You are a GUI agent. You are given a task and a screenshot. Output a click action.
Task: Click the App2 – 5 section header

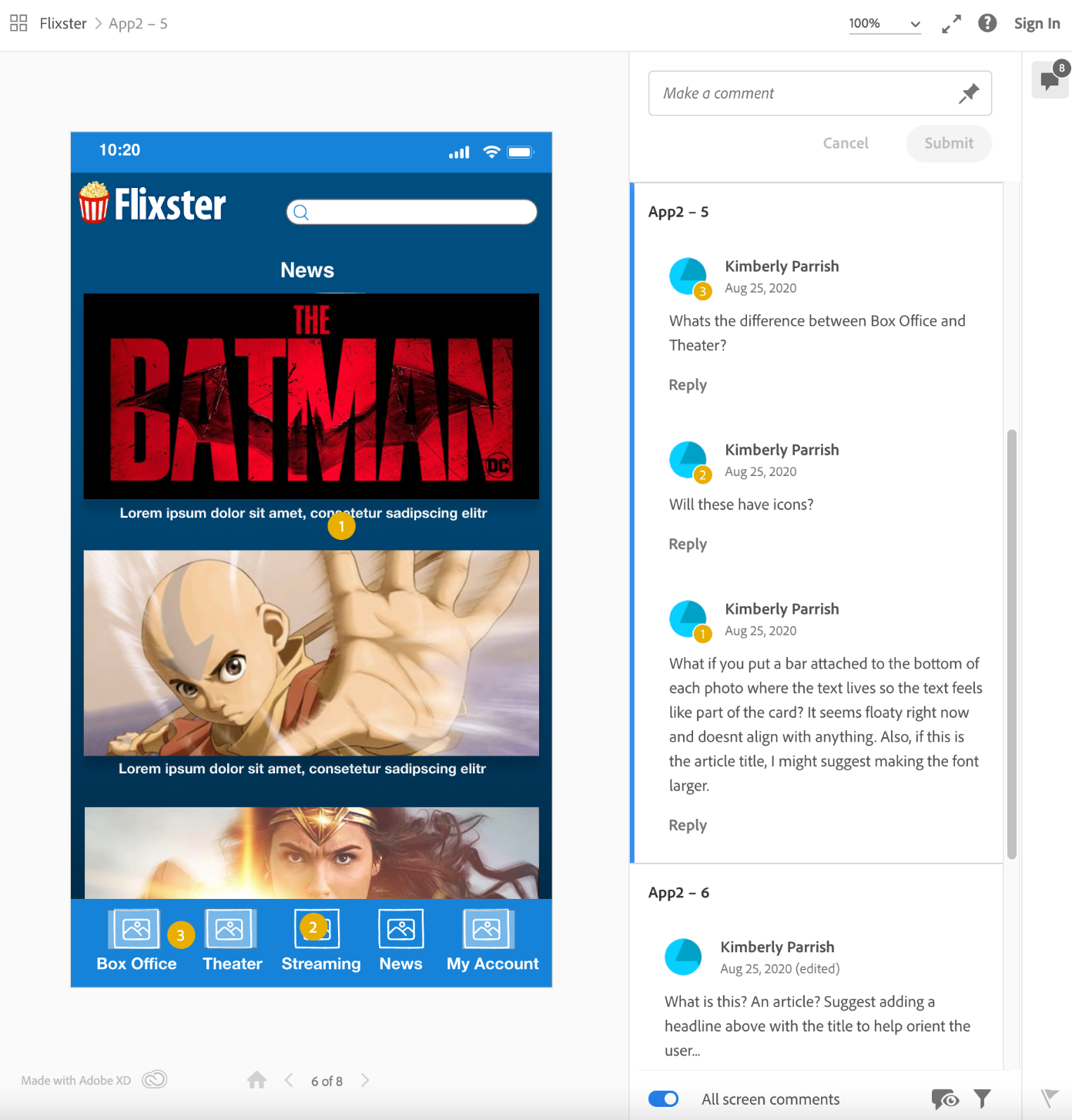678,212
